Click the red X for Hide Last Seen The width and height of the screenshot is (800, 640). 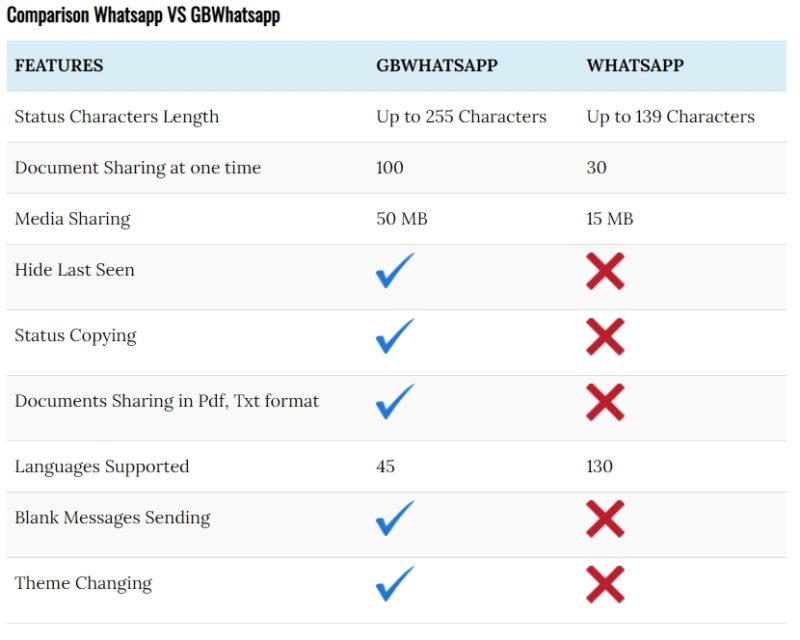[x=605, y=271]
